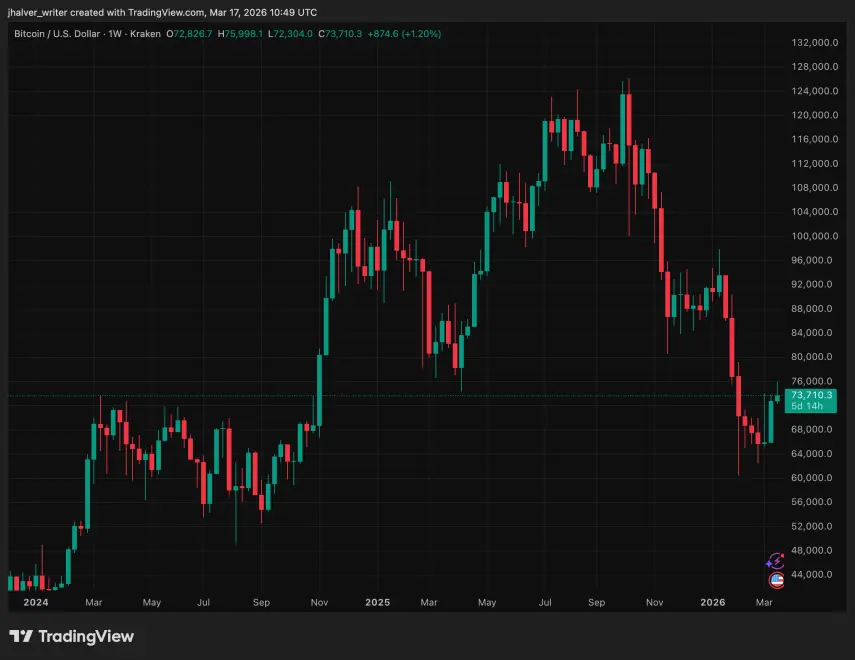This screenshot has height=660, width=855.
Task: Click the 2025 label on the time axis
Action: pyautogui.click(x=377, y=603)
